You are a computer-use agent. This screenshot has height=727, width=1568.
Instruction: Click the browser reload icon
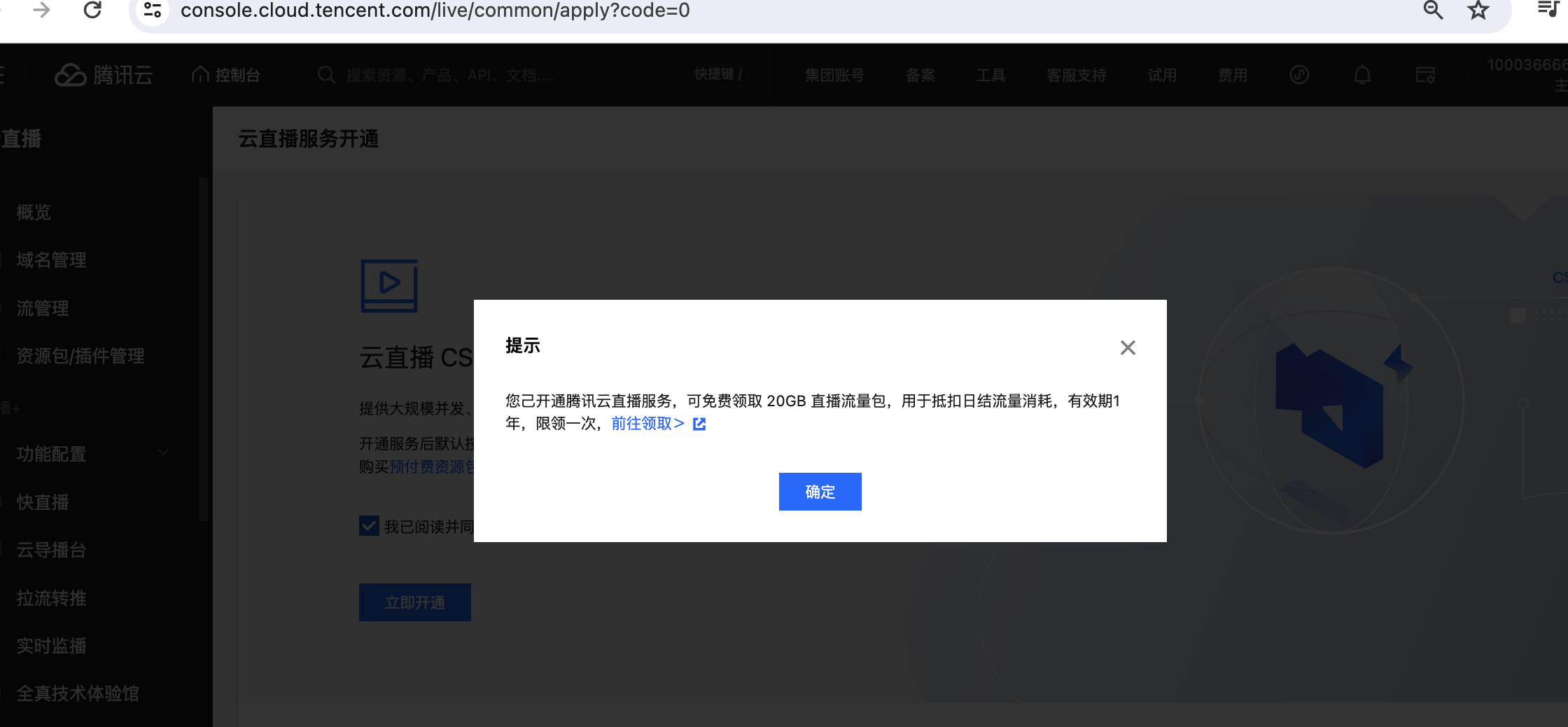tap(92, 11)
